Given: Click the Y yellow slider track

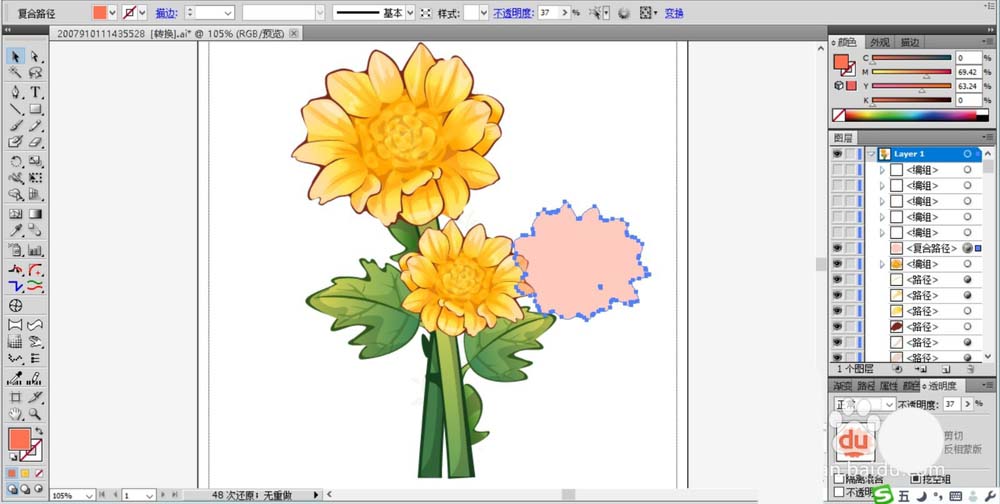Looking at the screenshot, I should [x=911, y=86].
